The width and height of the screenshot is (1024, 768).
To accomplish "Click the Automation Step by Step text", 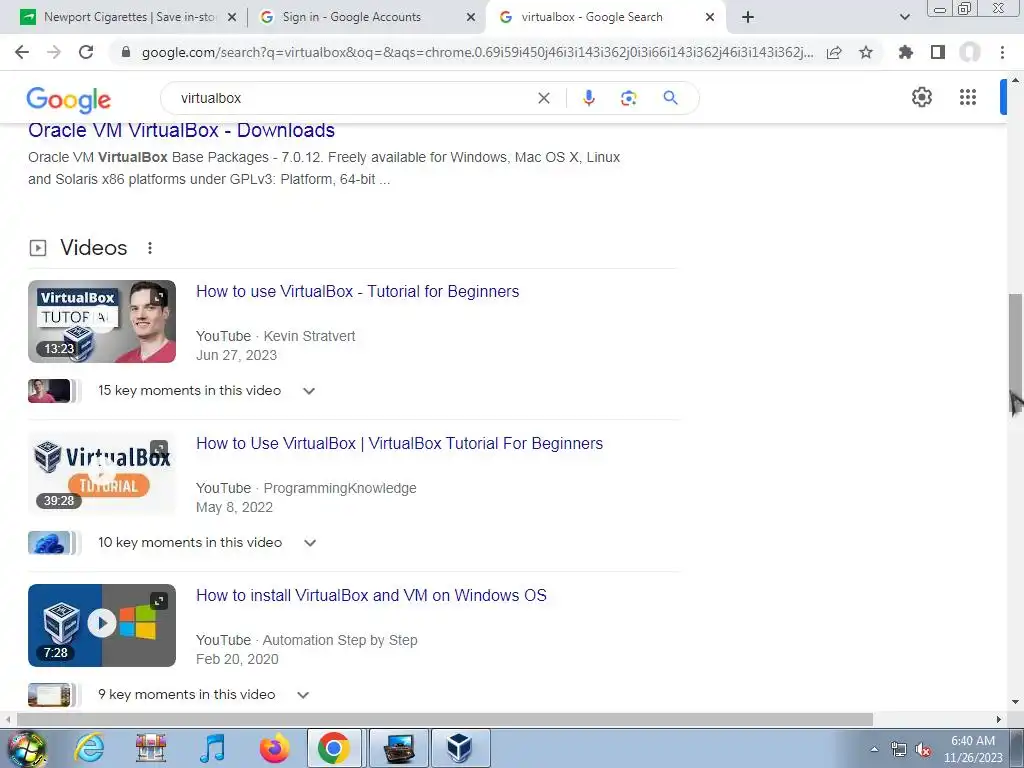I will [x=340, y=641].
